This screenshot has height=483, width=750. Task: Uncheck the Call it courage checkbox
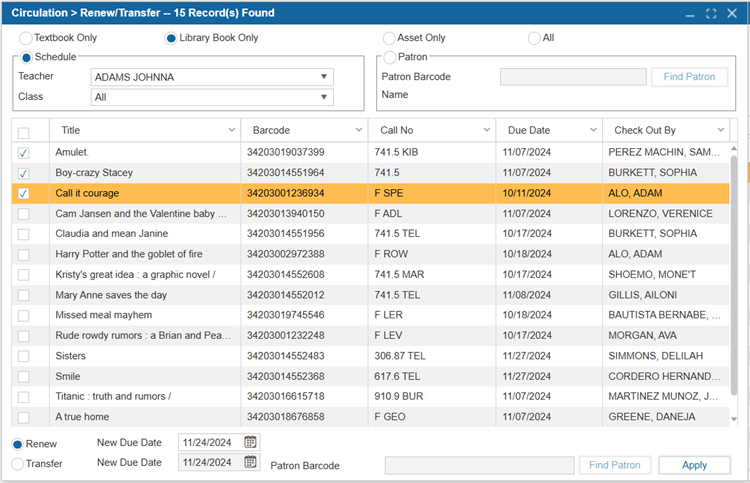(x=23, y=194)
